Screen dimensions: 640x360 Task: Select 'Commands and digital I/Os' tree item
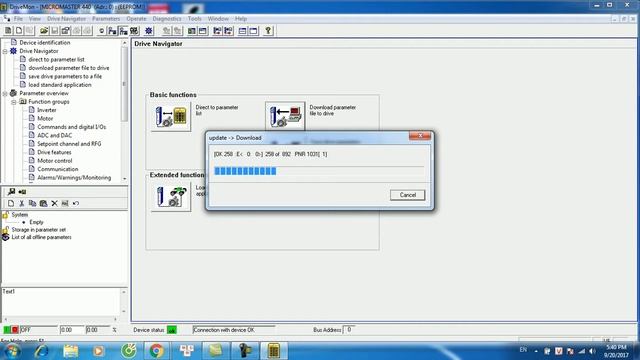tap(71, 127)
